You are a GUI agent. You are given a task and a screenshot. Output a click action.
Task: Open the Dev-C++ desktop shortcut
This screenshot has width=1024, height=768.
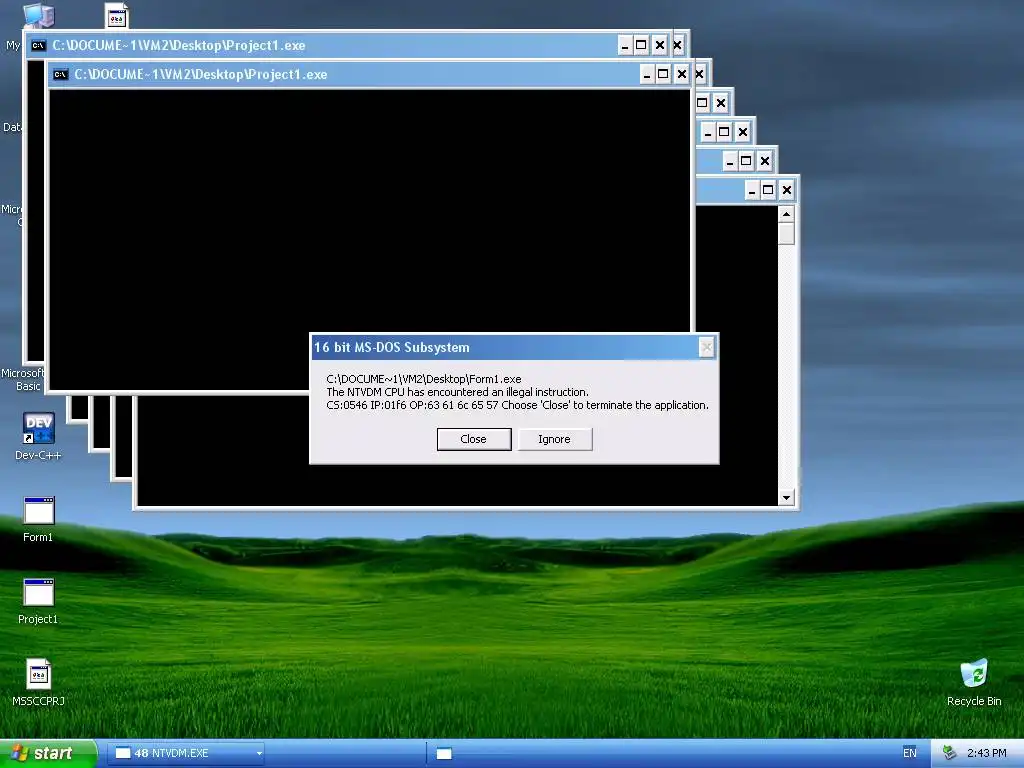point(39,436)
